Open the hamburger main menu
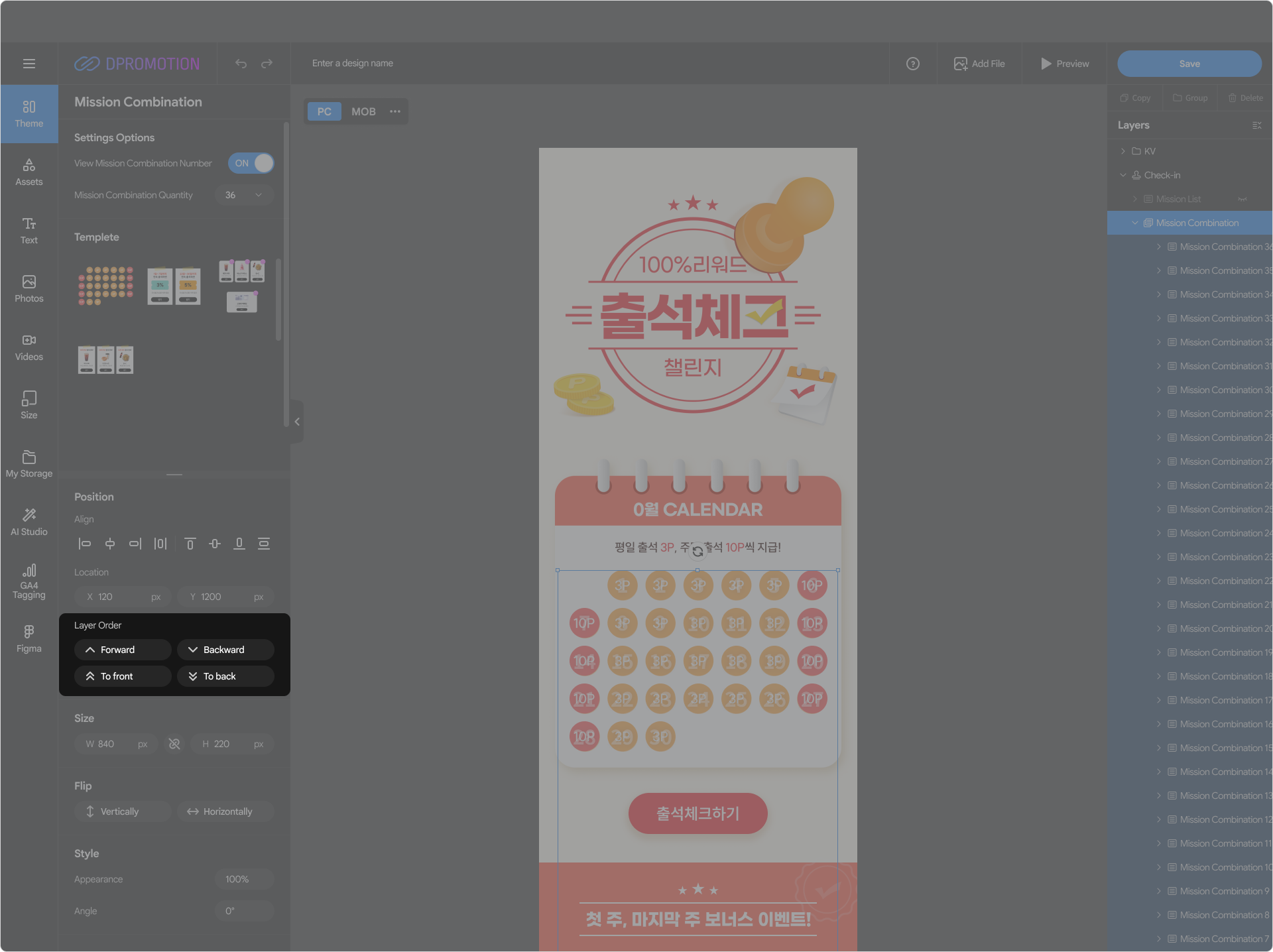Viewport: 1273px width, 952px height. 29,64
